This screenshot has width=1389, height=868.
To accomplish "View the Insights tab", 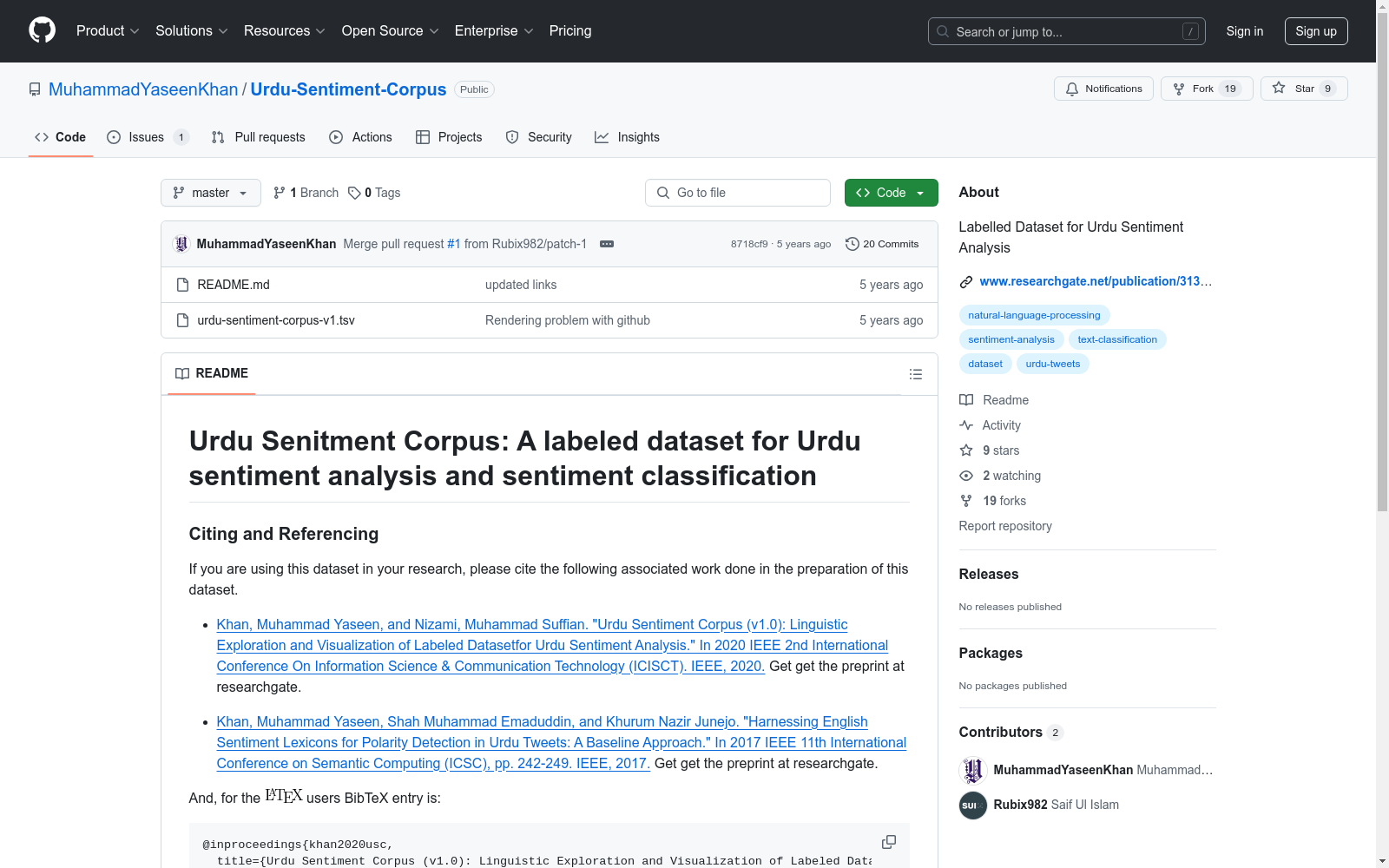I will (x=628, y=137).
